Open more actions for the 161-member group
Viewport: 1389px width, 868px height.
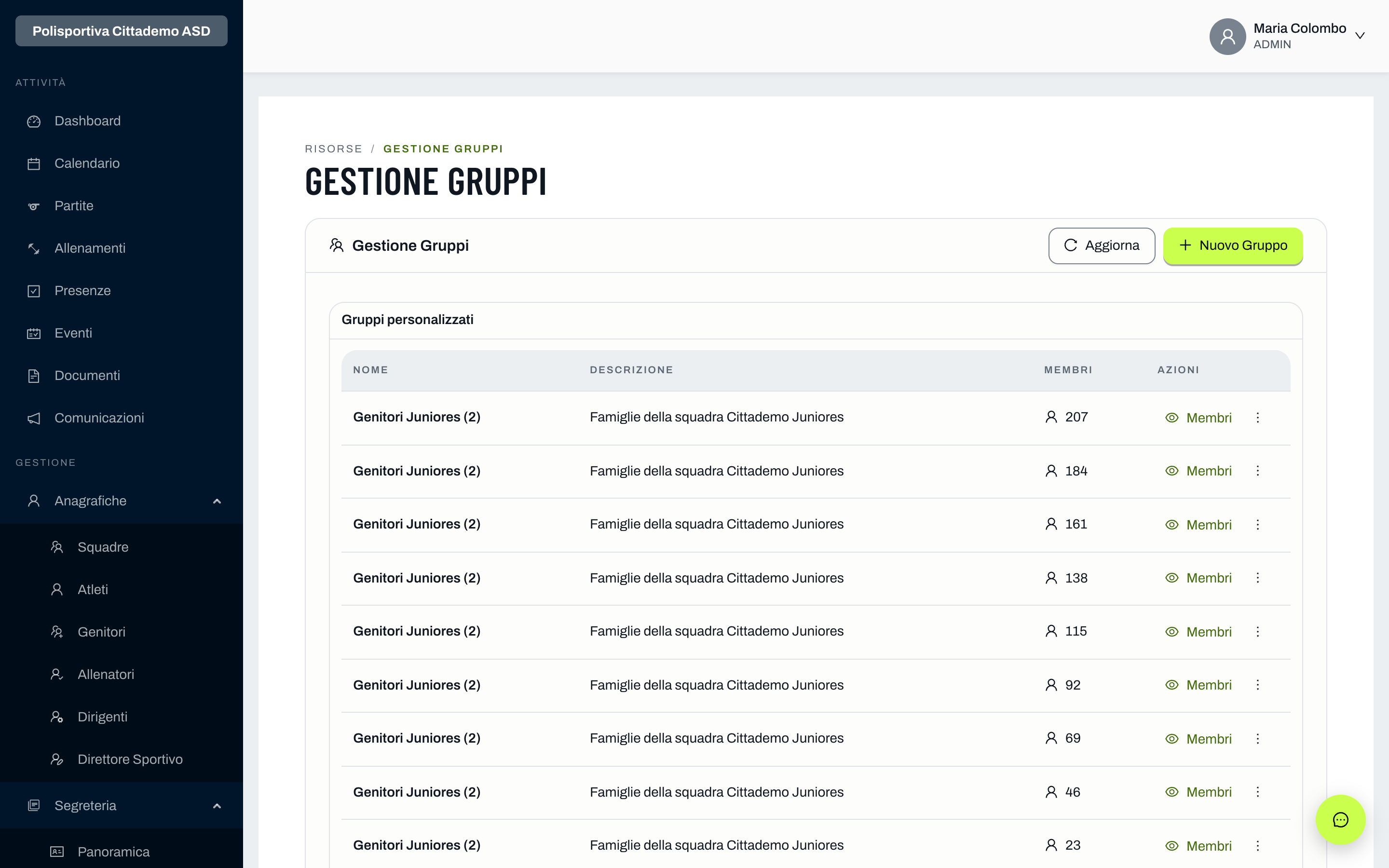tap(1257, 525)
